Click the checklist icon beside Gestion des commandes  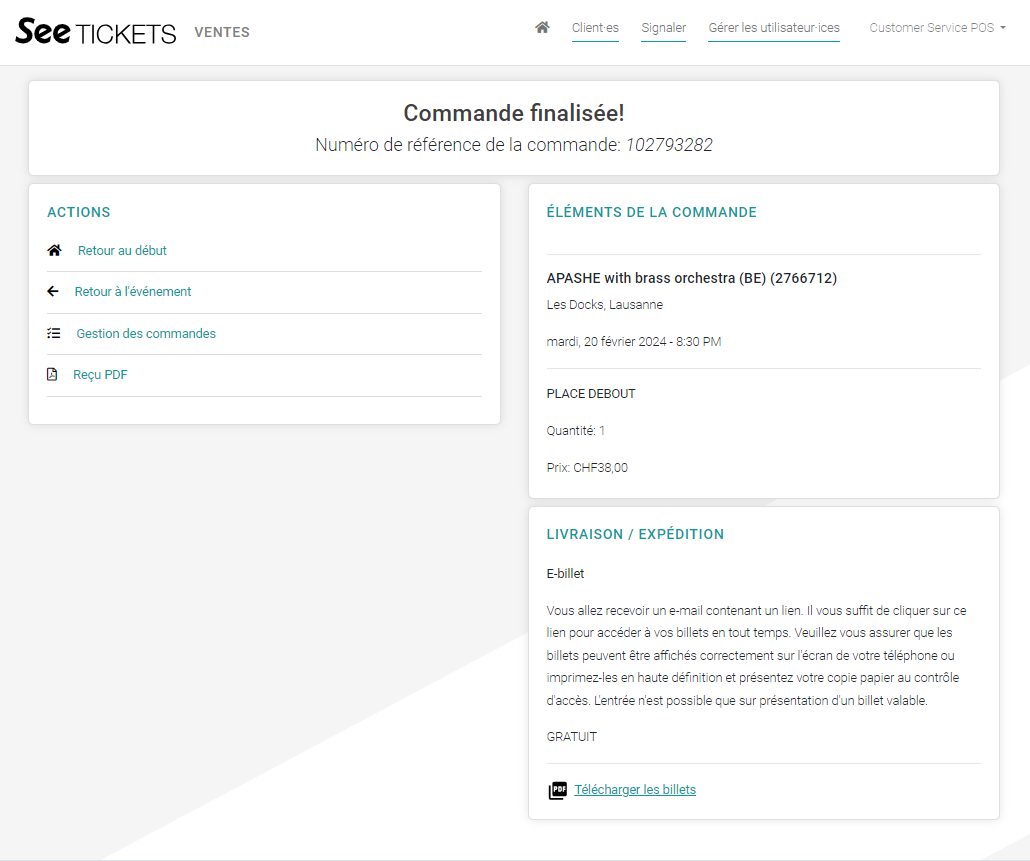(54, 334)
